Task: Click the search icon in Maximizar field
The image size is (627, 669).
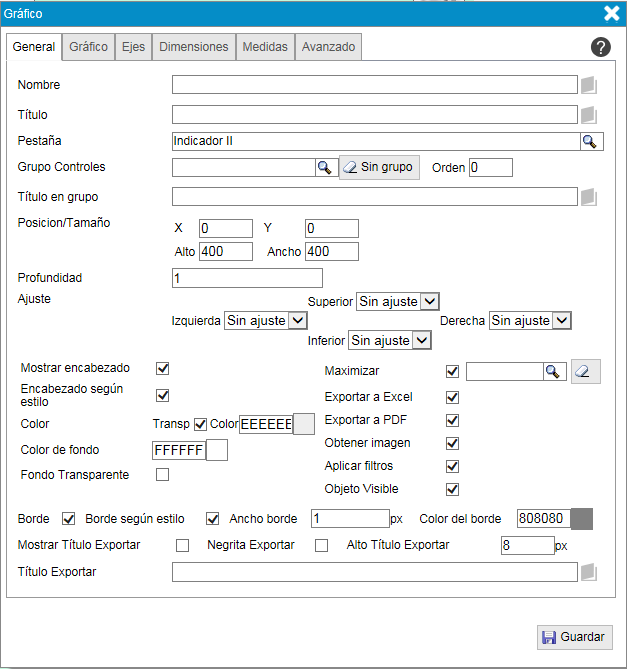Action: (x=551, y=372)
